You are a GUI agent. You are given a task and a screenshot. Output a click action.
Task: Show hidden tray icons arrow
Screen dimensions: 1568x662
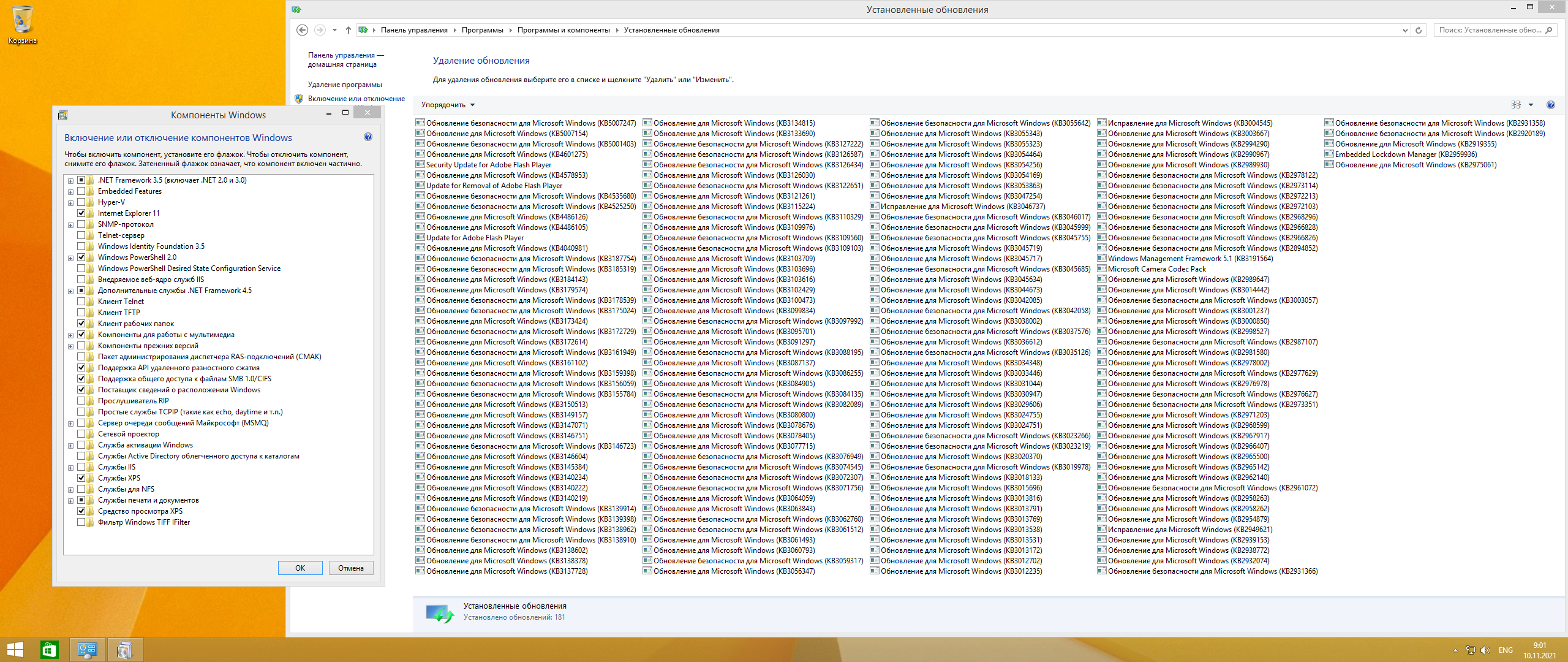click(x=1455, y=650)
